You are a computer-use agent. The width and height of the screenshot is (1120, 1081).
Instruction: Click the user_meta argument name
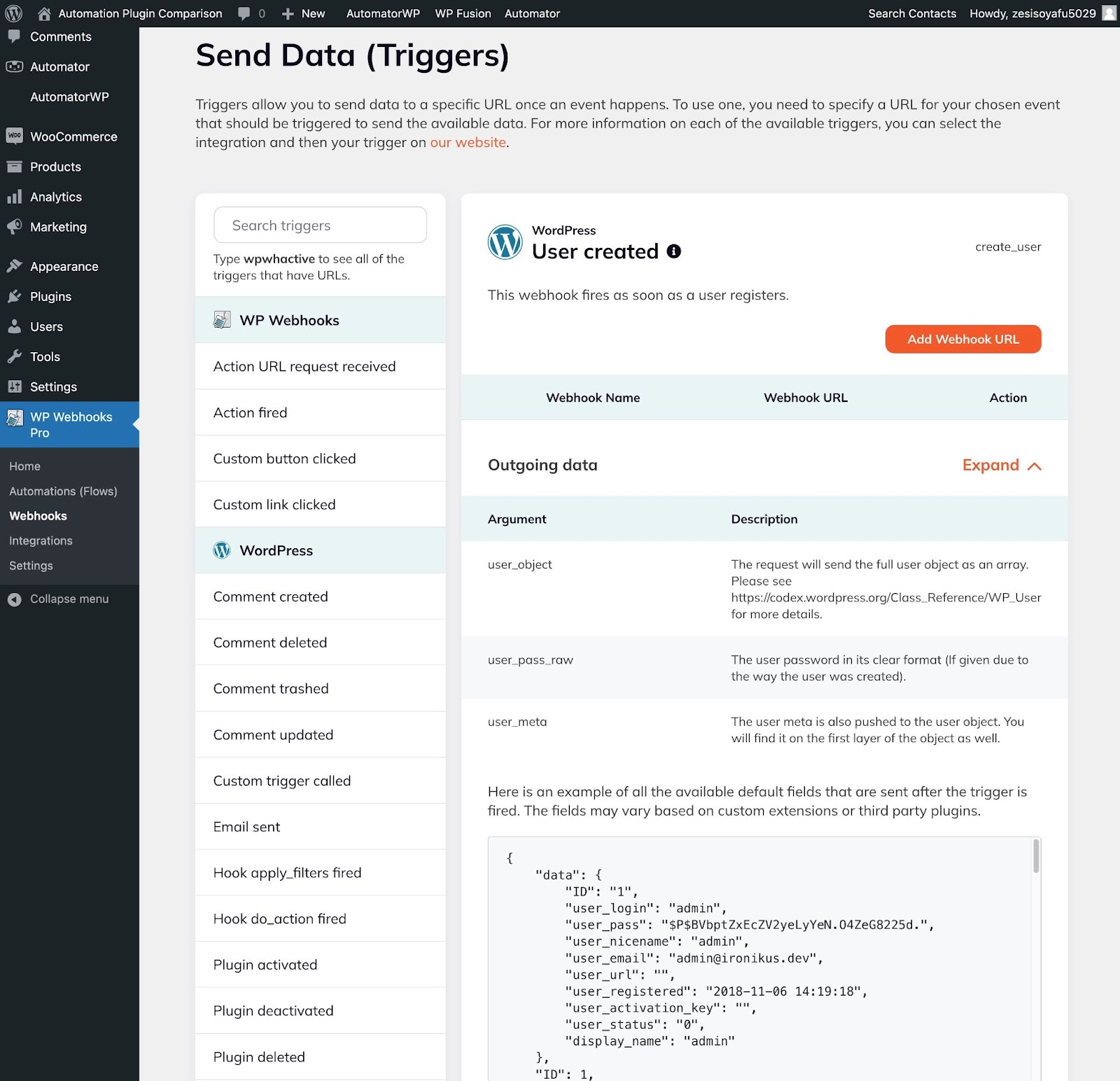(517, 722)
